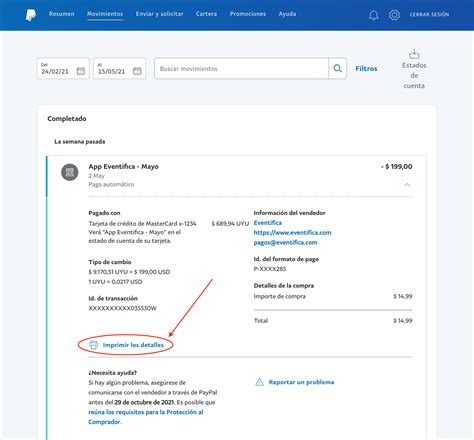Click the Completado heading
The height and width of the screenshot is (440, 474).
click(67, 119)
